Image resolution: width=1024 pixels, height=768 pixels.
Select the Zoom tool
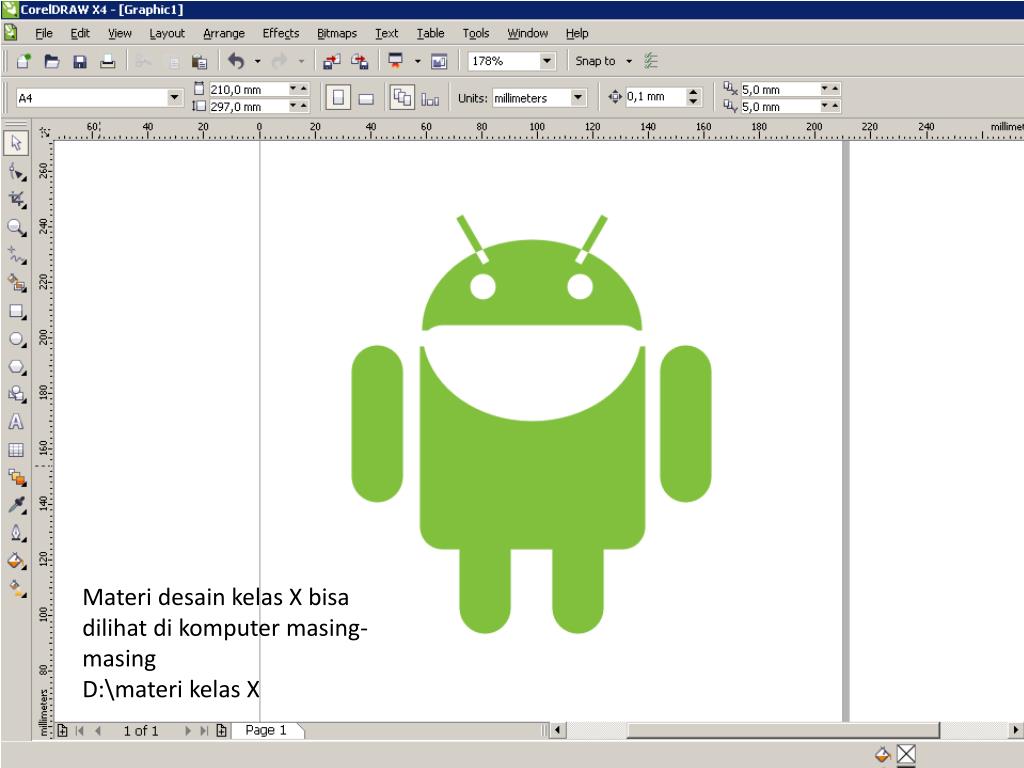tap(16, 227)
